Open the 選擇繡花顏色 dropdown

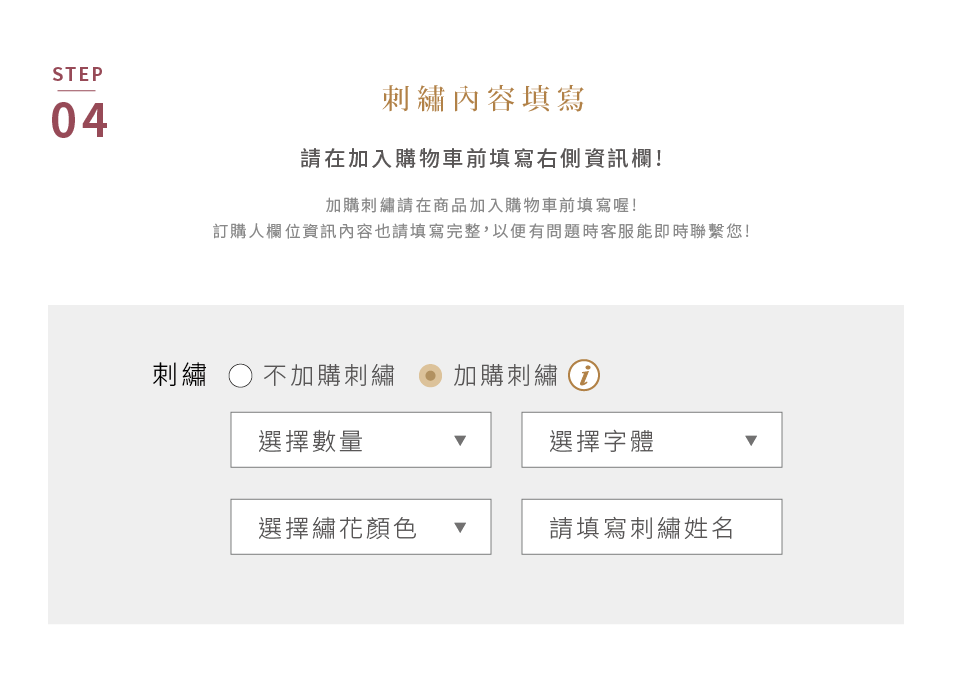pos(361,527)
